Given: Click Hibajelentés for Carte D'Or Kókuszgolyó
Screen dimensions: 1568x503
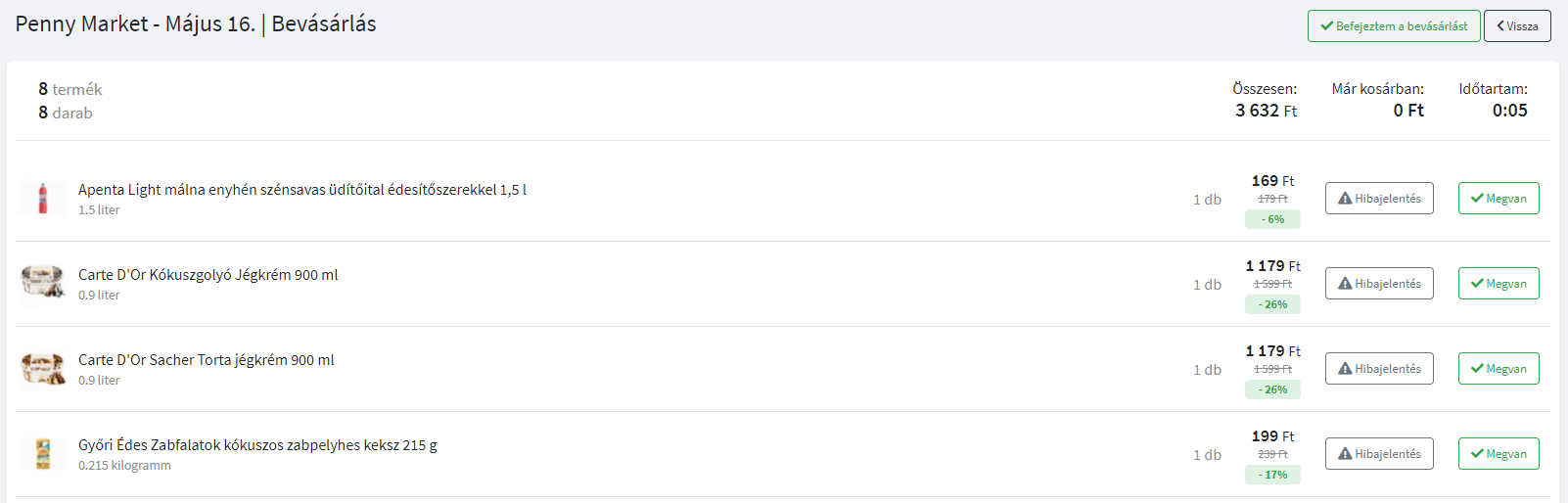Looking at the screenshot, I should (x=1379, y=284).
